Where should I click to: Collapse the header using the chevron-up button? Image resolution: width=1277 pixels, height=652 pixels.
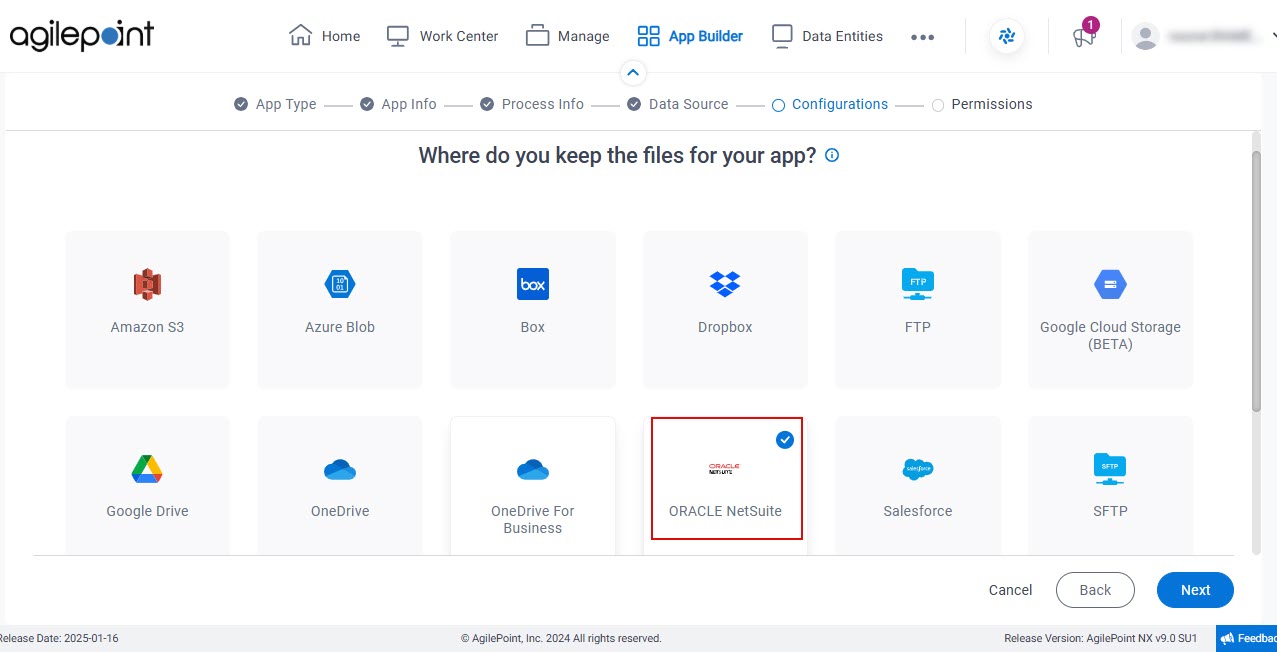point(633,73)
